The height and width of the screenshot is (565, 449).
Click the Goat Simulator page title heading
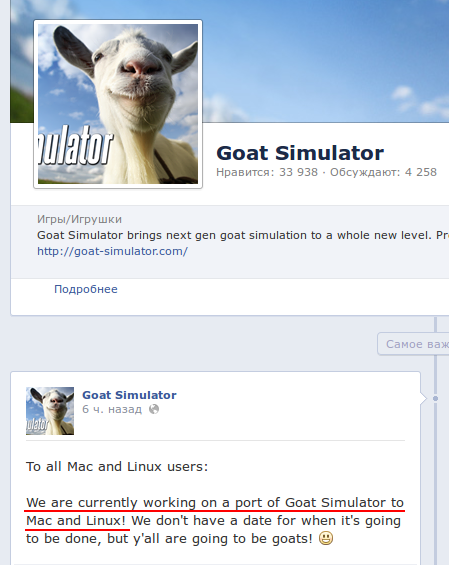click(x=300, y=153)
